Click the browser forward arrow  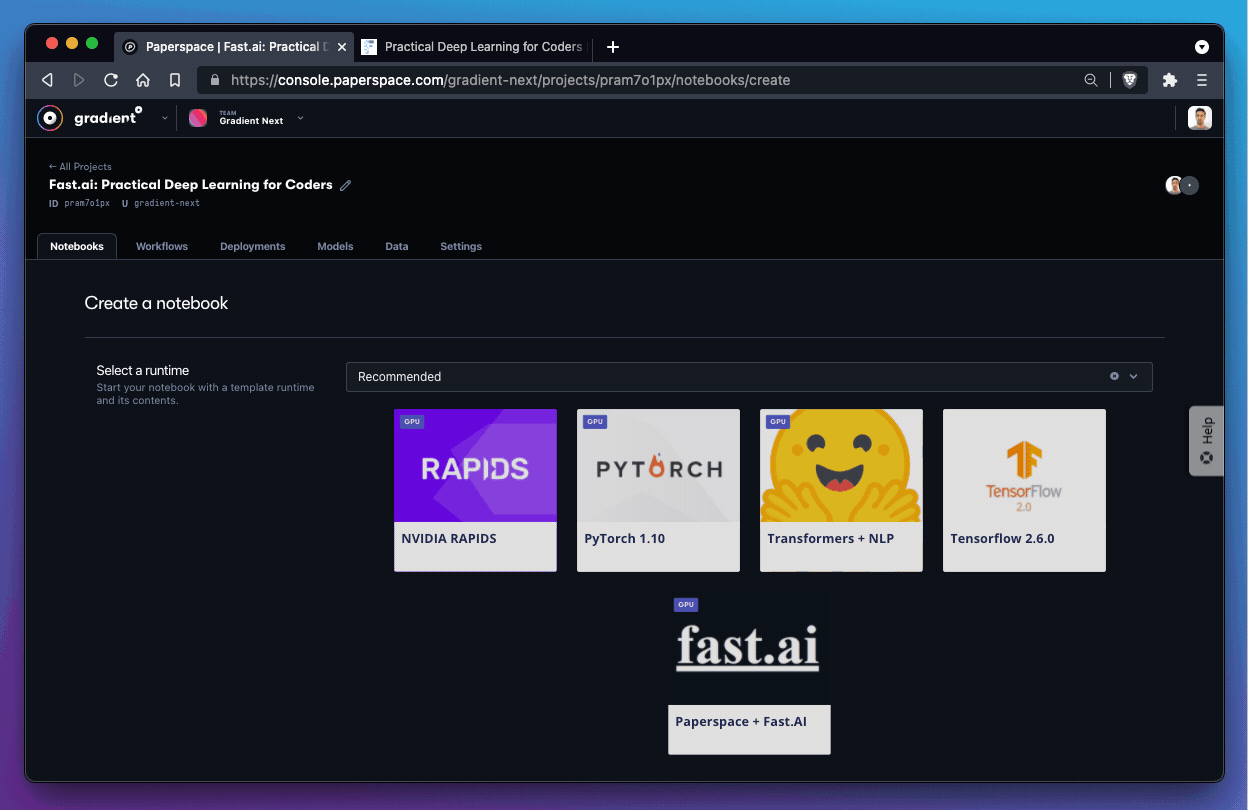(x=79, y=80)
